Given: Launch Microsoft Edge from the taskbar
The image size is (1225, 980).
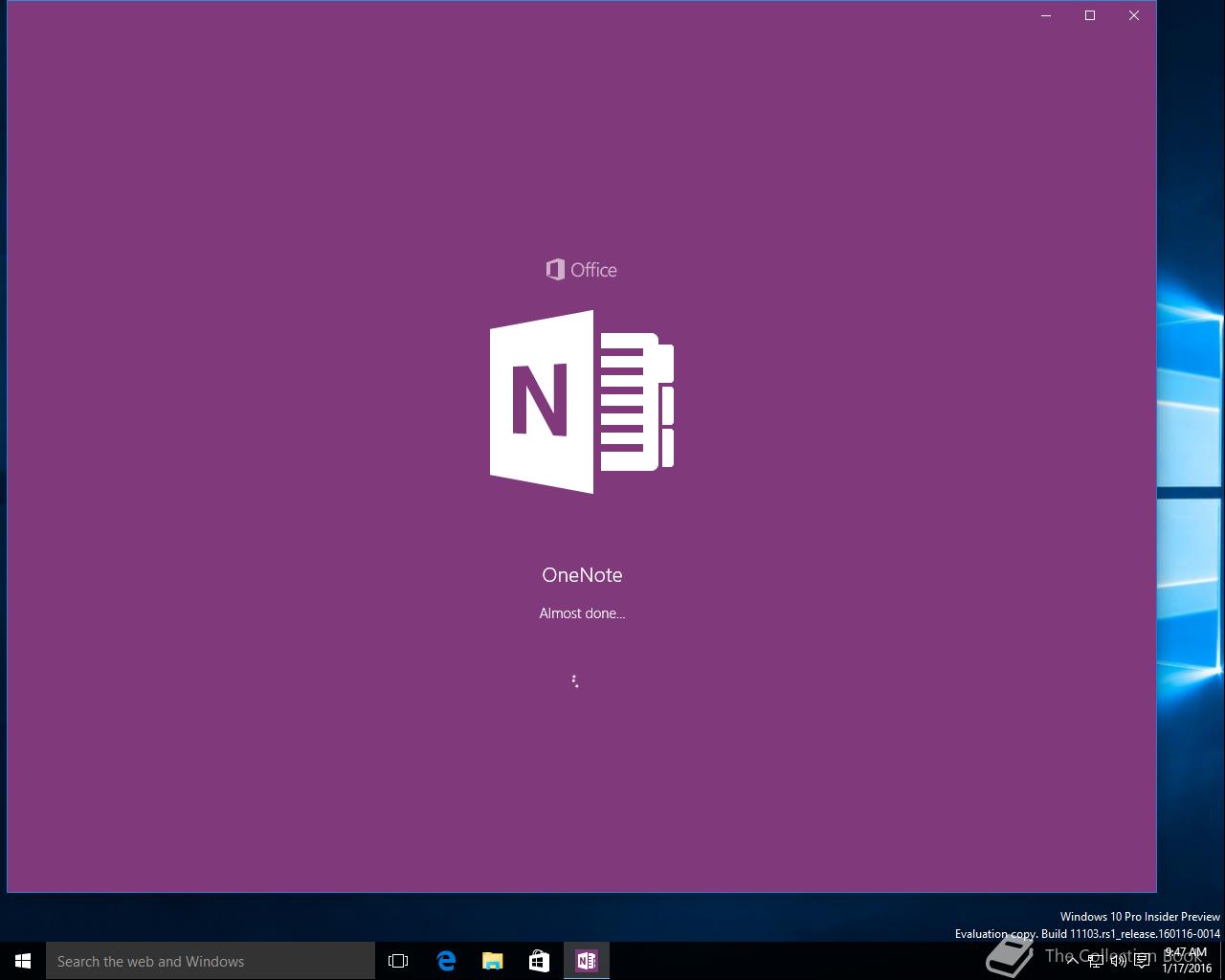Looking at the screenshot, I should (446, 961).
